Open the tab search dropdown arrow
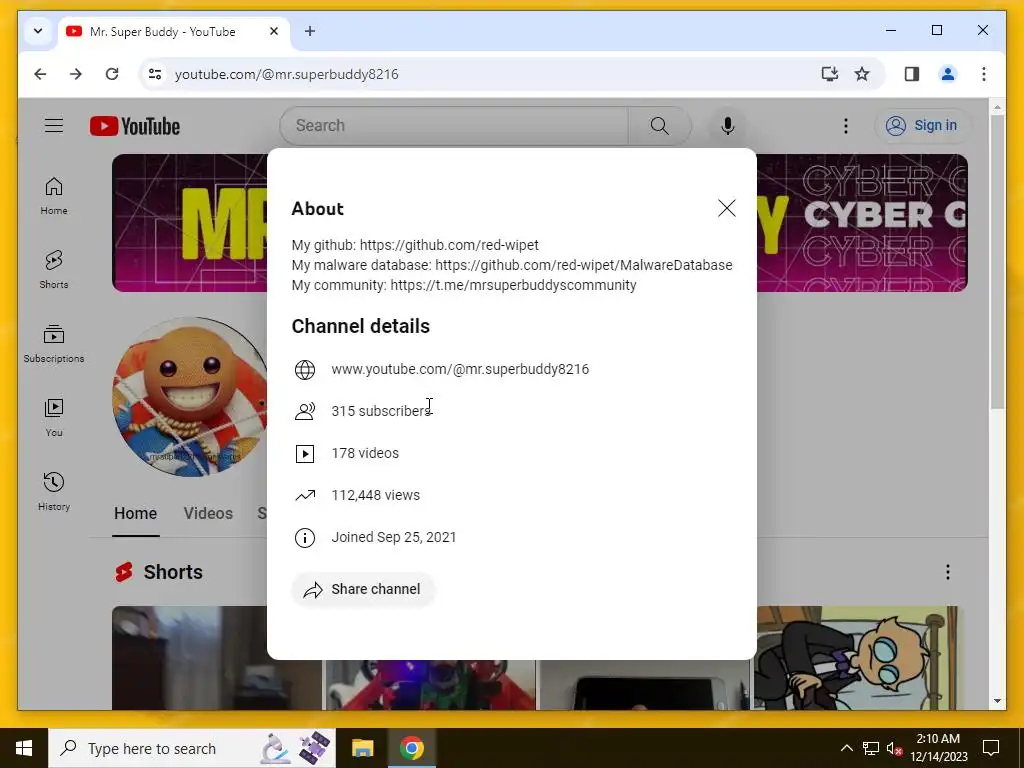Viewport: 1024px width, 768px height. click(38, 31)
